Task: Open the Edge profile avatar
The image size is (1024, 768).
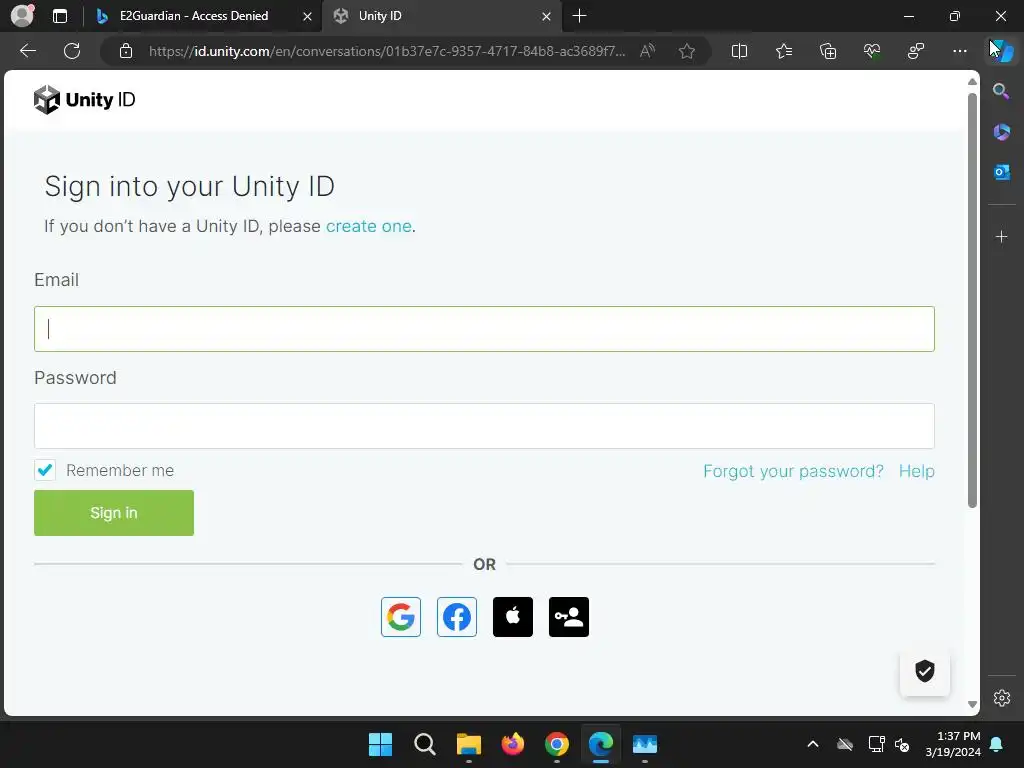Action: point(22,16)
